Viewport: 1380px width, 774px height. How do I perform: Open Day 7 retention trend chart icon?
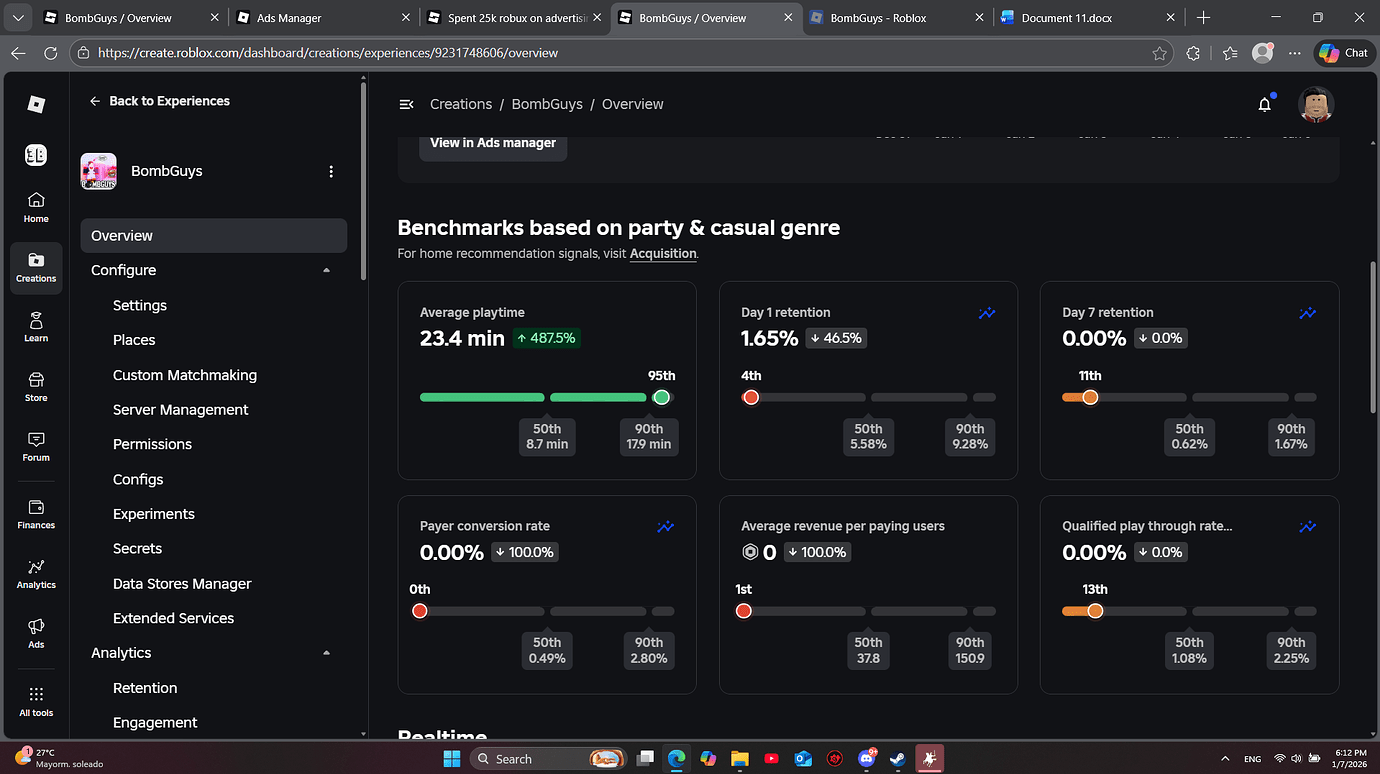point(1307,313)
